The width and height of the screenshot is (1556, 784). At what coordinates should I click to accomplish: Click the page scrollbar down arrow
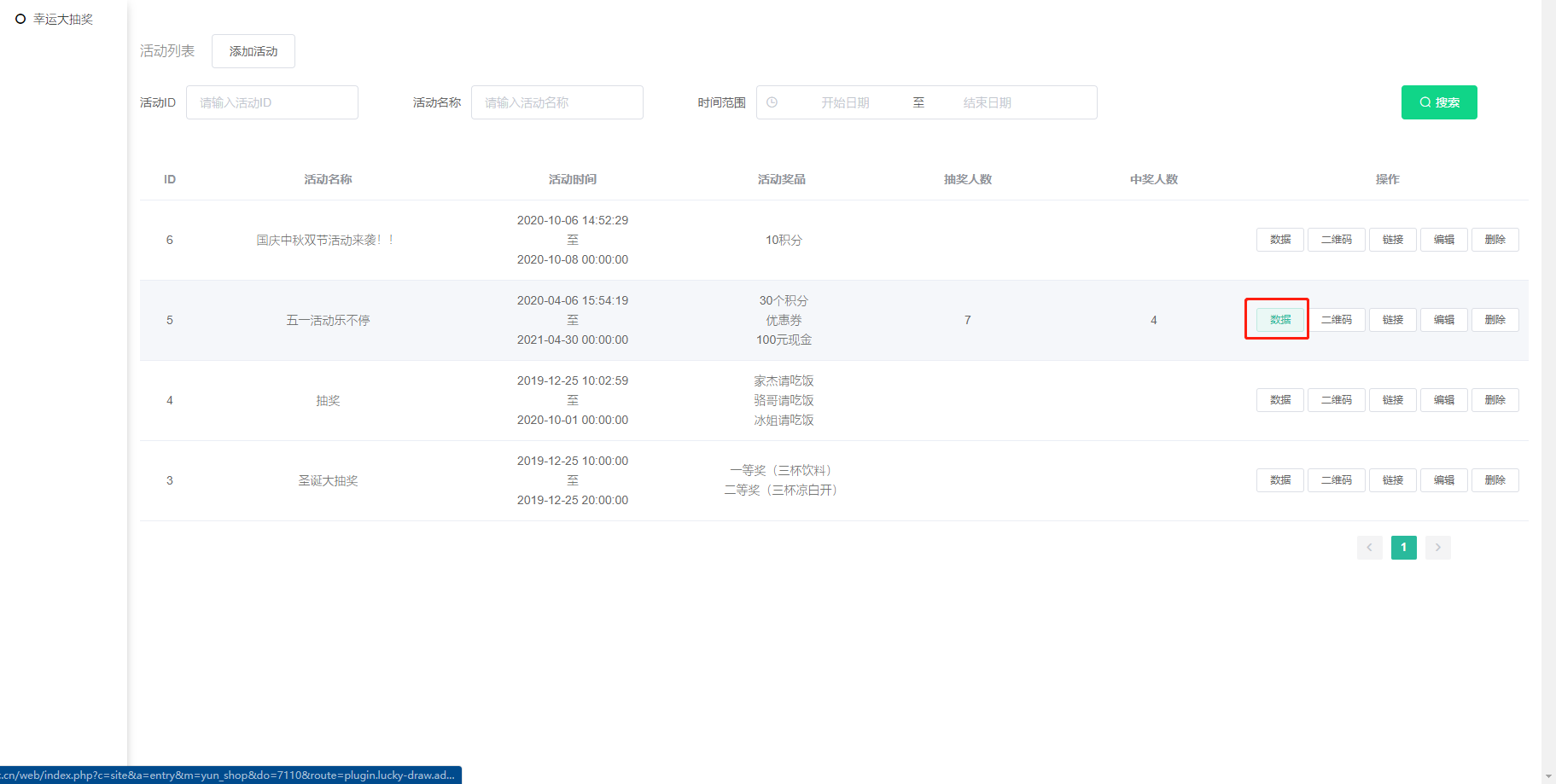[1549, 776]
